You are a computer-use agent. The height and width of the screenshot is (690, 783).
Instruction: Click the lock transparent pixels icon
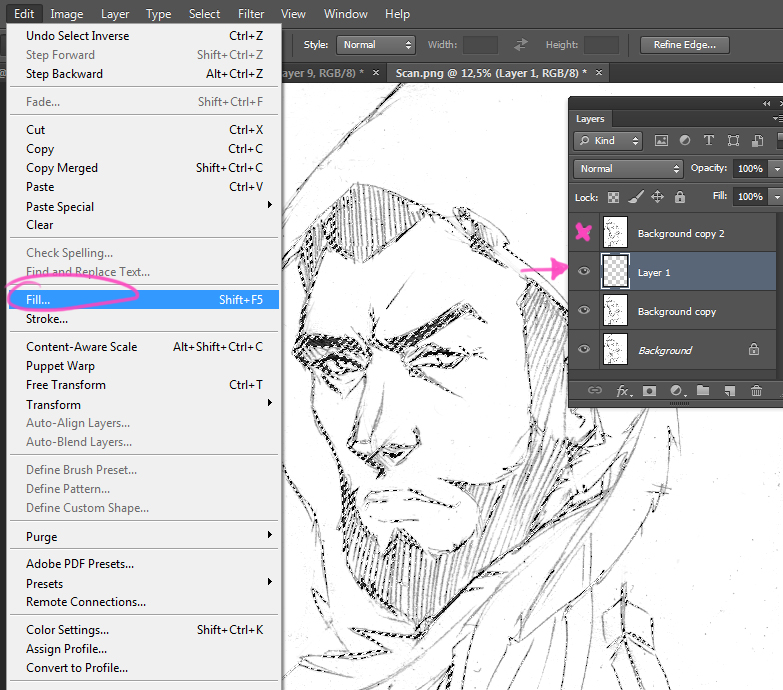[x=613, y=197]
